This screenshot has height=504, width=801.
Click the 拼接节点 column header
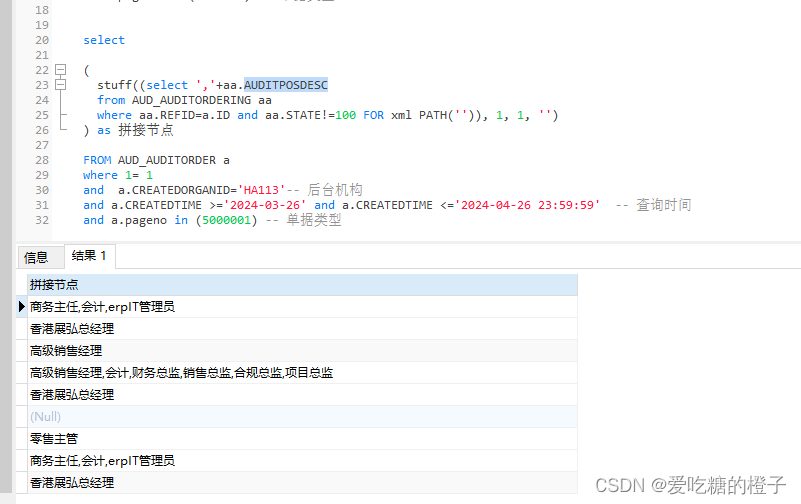point(302,285)
